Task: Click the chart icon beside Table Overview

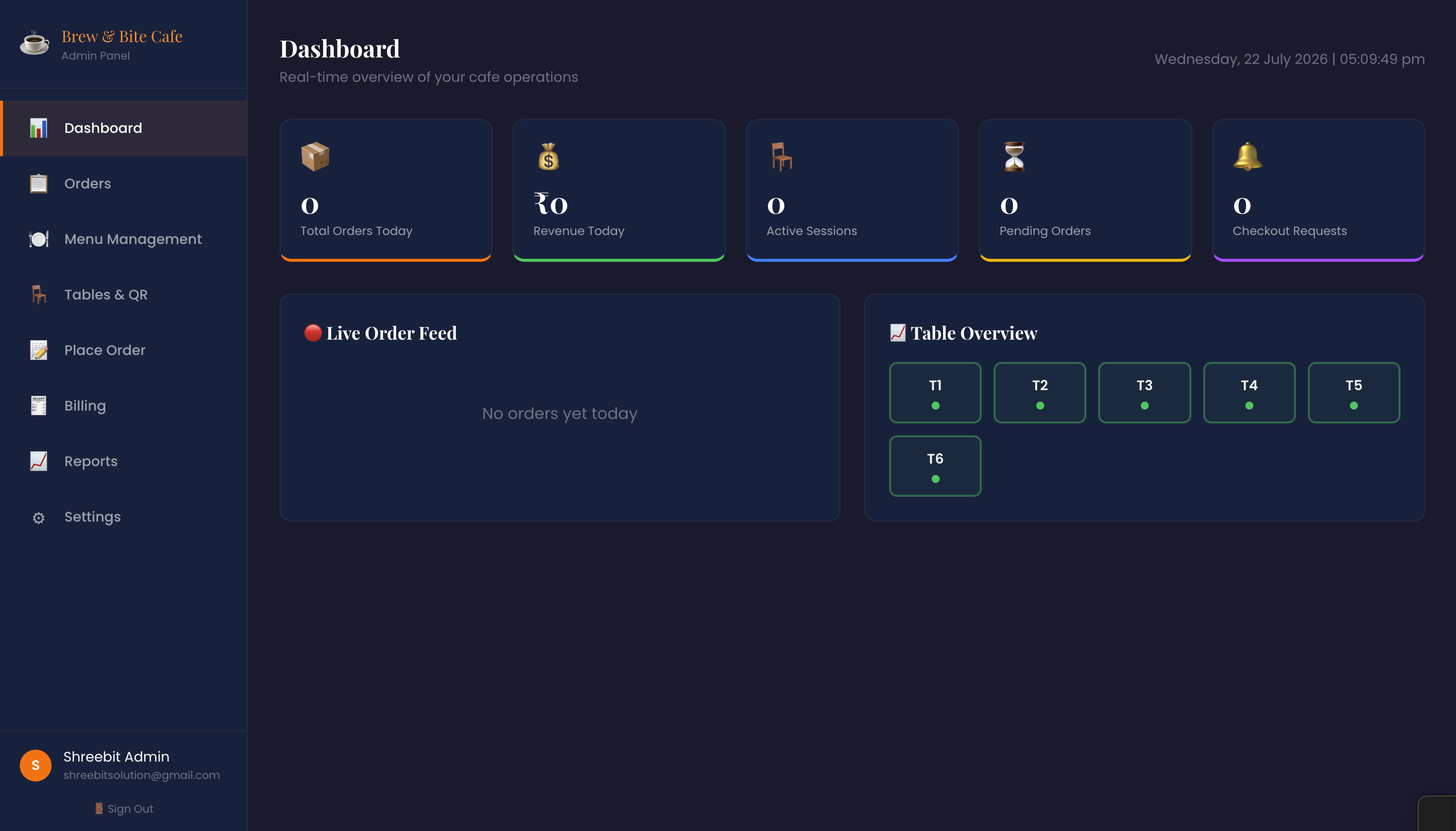Action: tap(897, 333)
